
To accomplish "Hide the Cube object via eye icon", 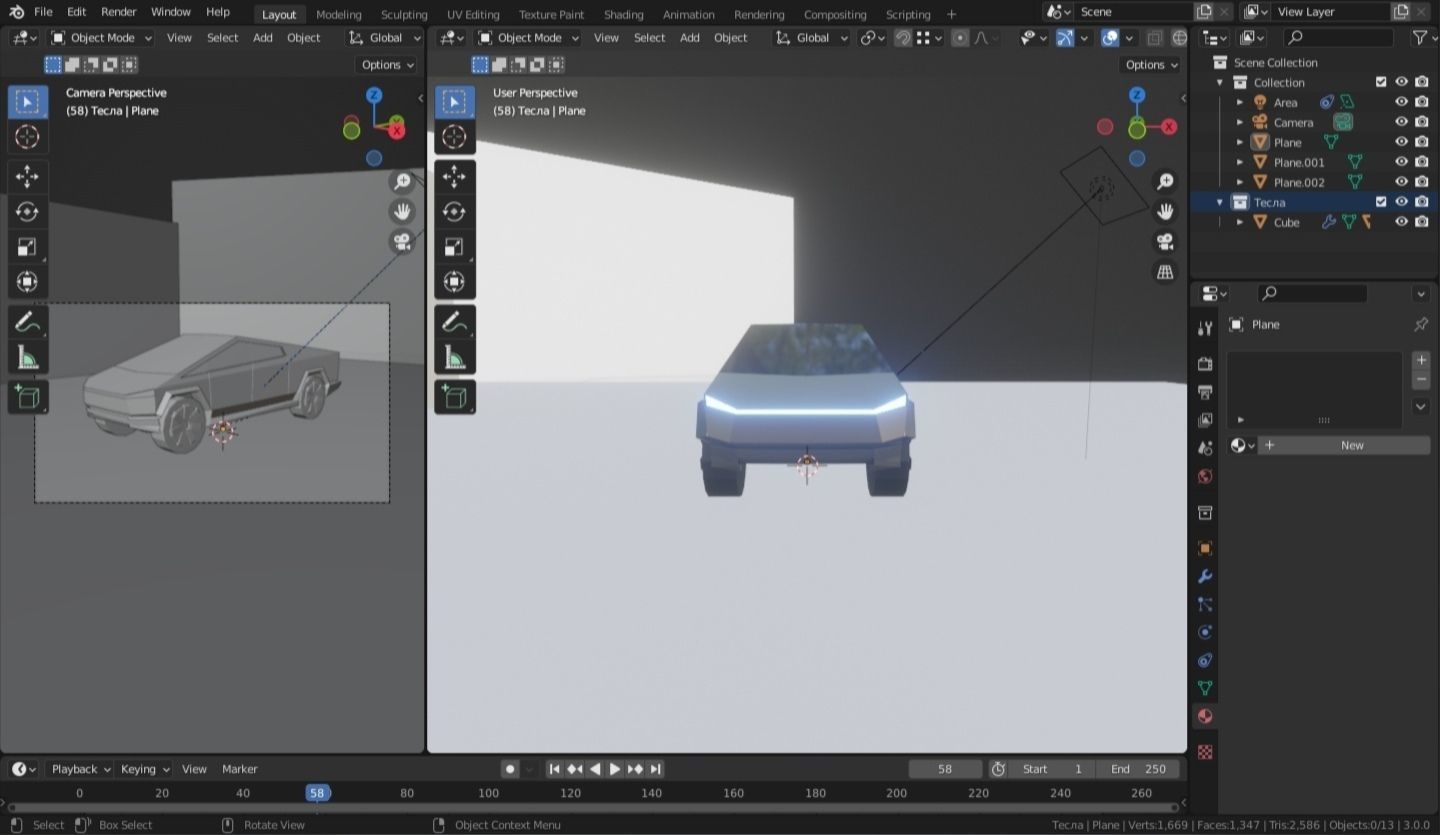I will (x=1401, y=222).
